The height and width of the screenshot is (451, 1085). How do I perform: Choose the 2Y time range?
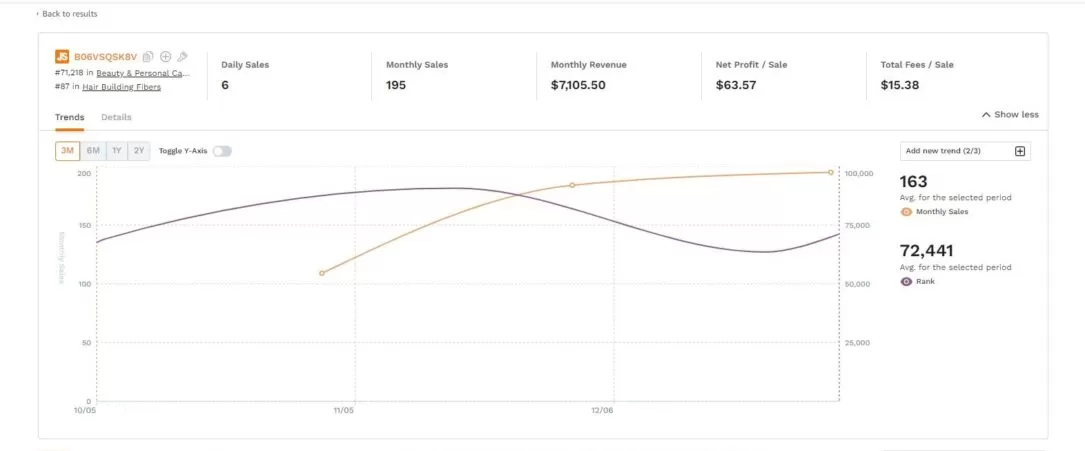(139, 151)
